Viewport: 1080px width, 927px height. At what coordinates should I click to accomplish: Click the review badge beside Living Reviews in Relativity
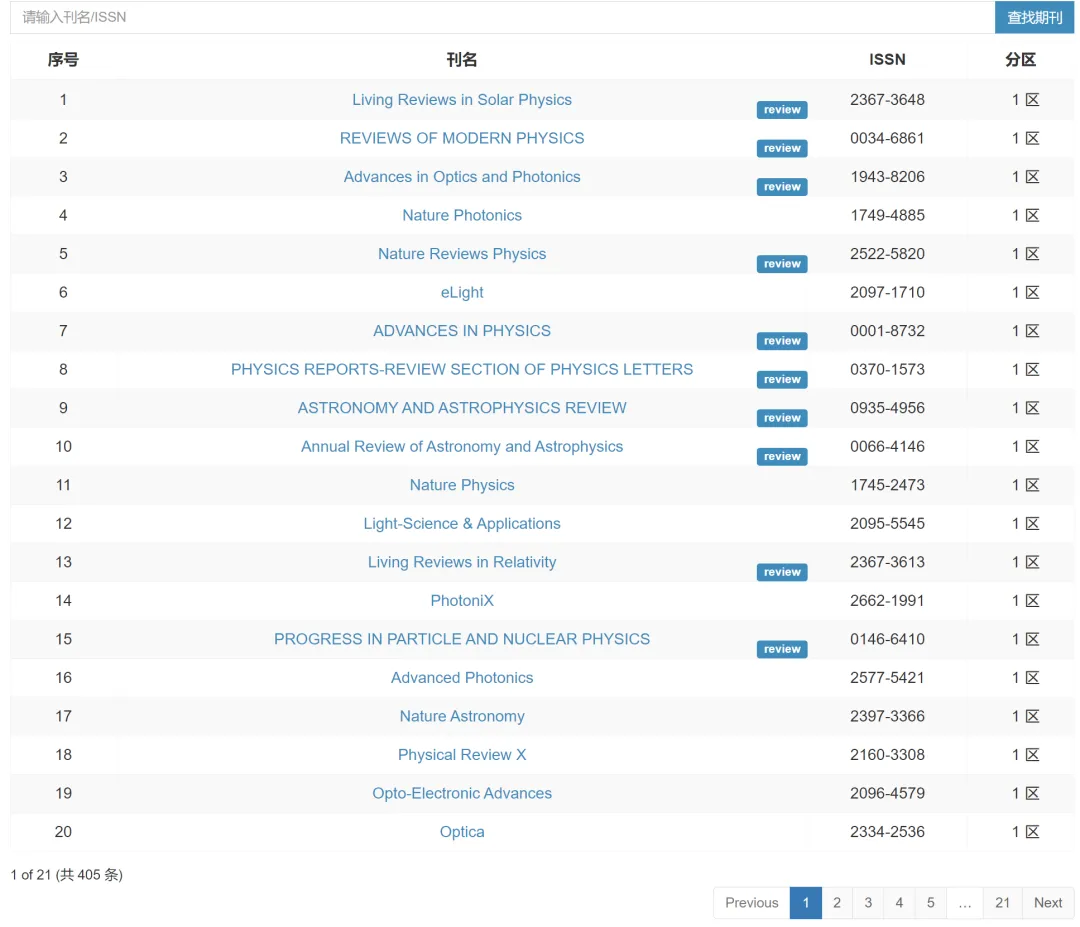(782, 572)
